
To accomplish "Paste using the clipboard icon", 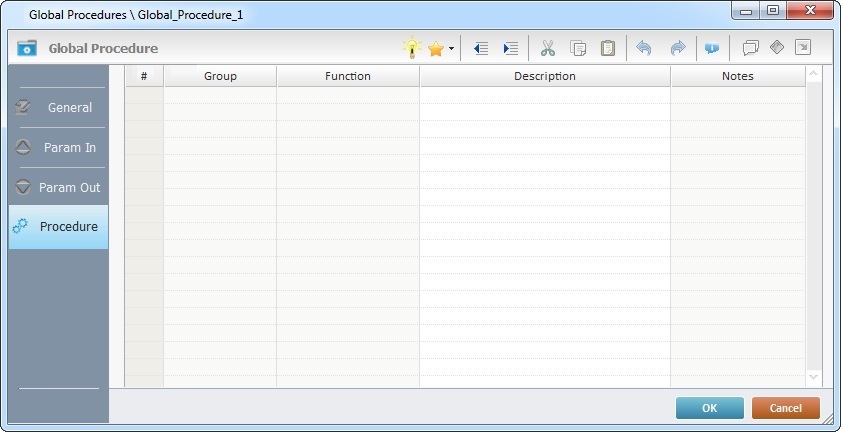I will click(x=607, y=48).
